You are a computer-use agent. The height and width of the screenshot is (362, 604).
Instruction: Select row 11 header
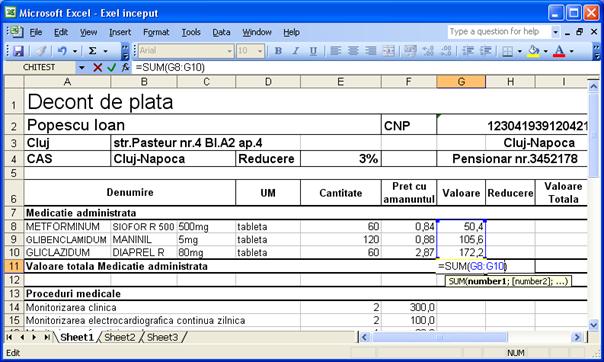click(x=14, y=266)
